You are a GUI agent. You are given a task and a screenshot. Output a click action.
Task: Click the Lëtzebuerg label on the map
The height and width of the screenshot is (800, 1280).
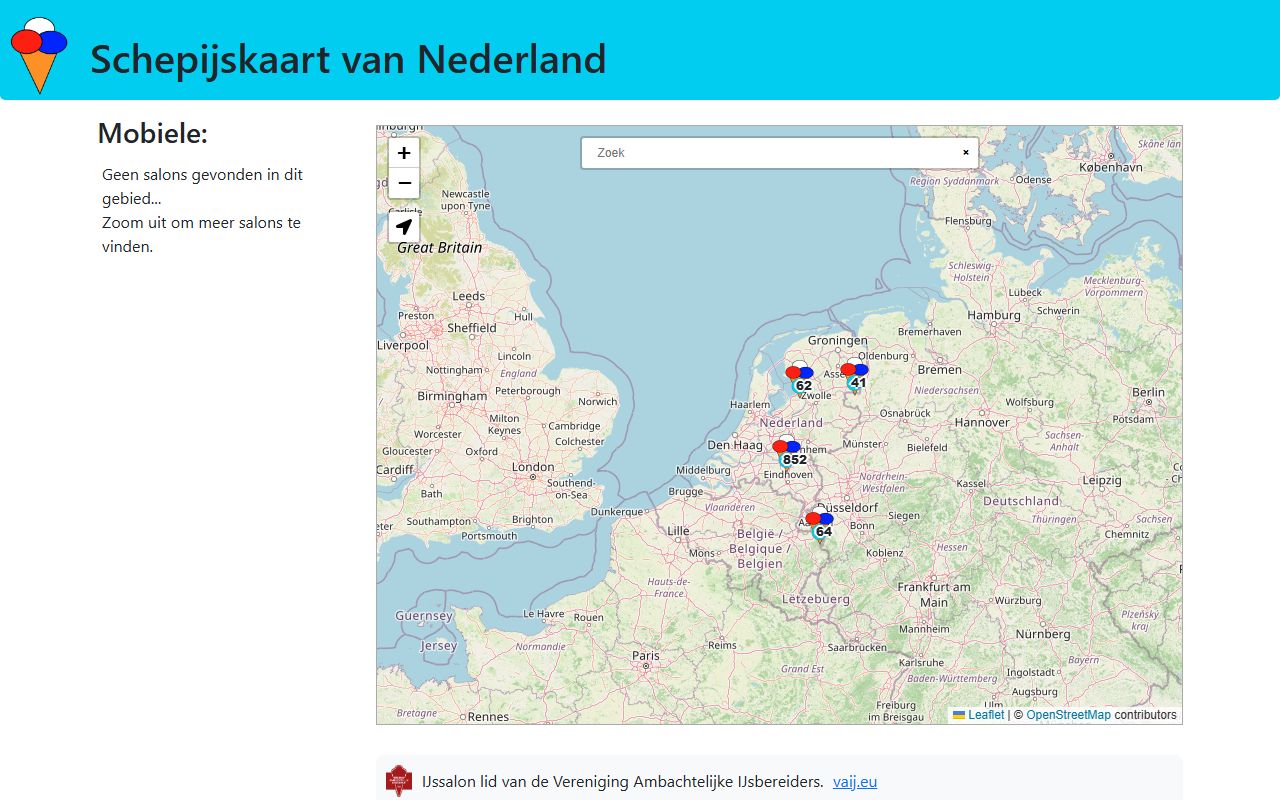point(816,599)
